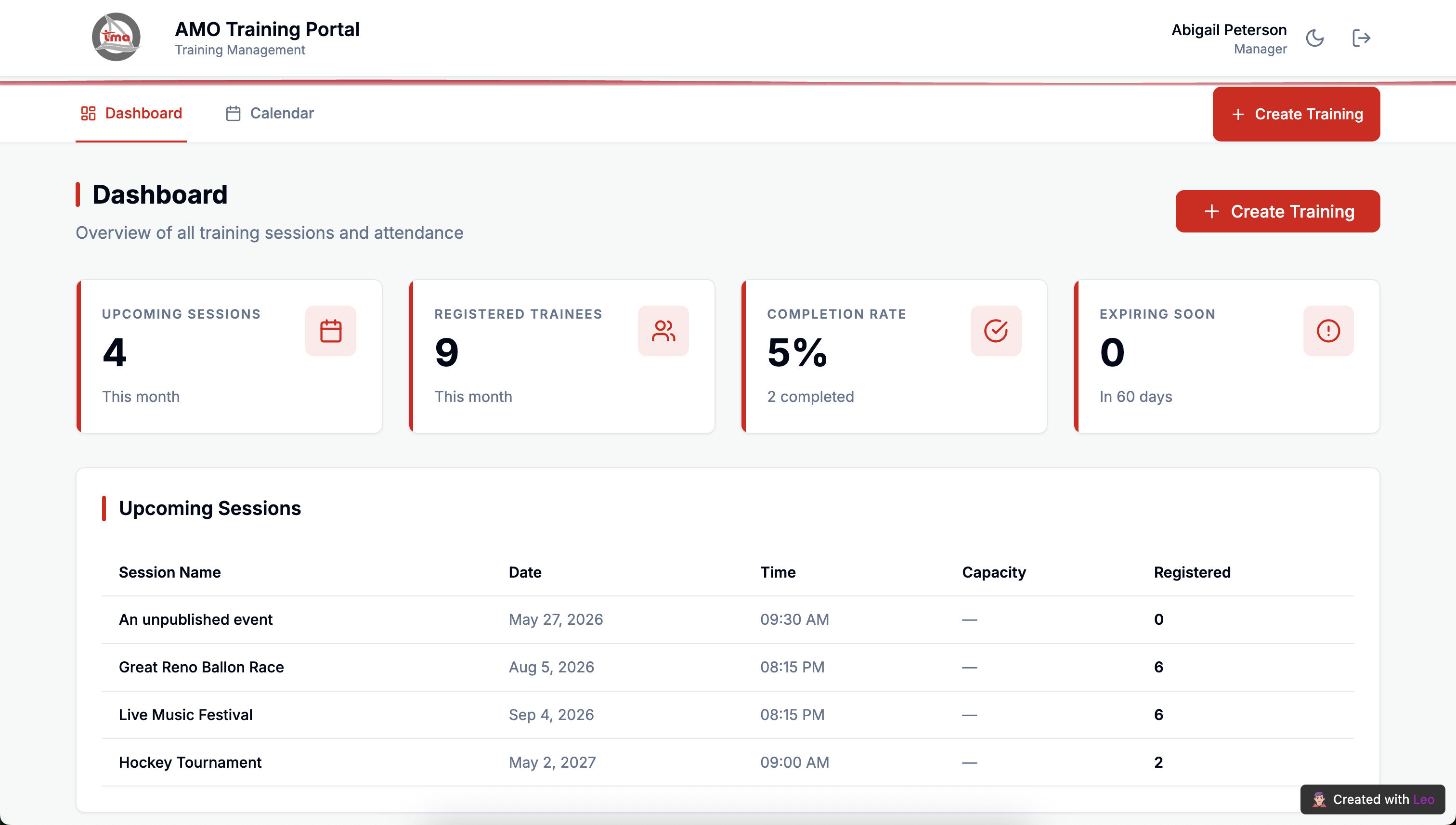Click the 'Aug 5, 2026' date cell
This screenshot has width=1456, height=825.
tap(551, 667)
